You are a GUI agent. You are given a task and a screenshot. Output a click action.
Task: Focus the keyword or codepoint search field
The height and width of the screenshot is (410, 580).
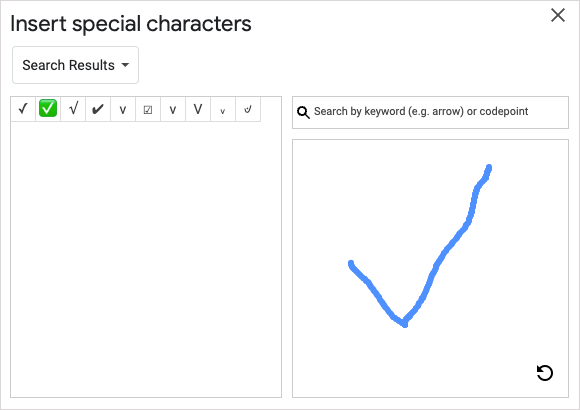(430, 112)
